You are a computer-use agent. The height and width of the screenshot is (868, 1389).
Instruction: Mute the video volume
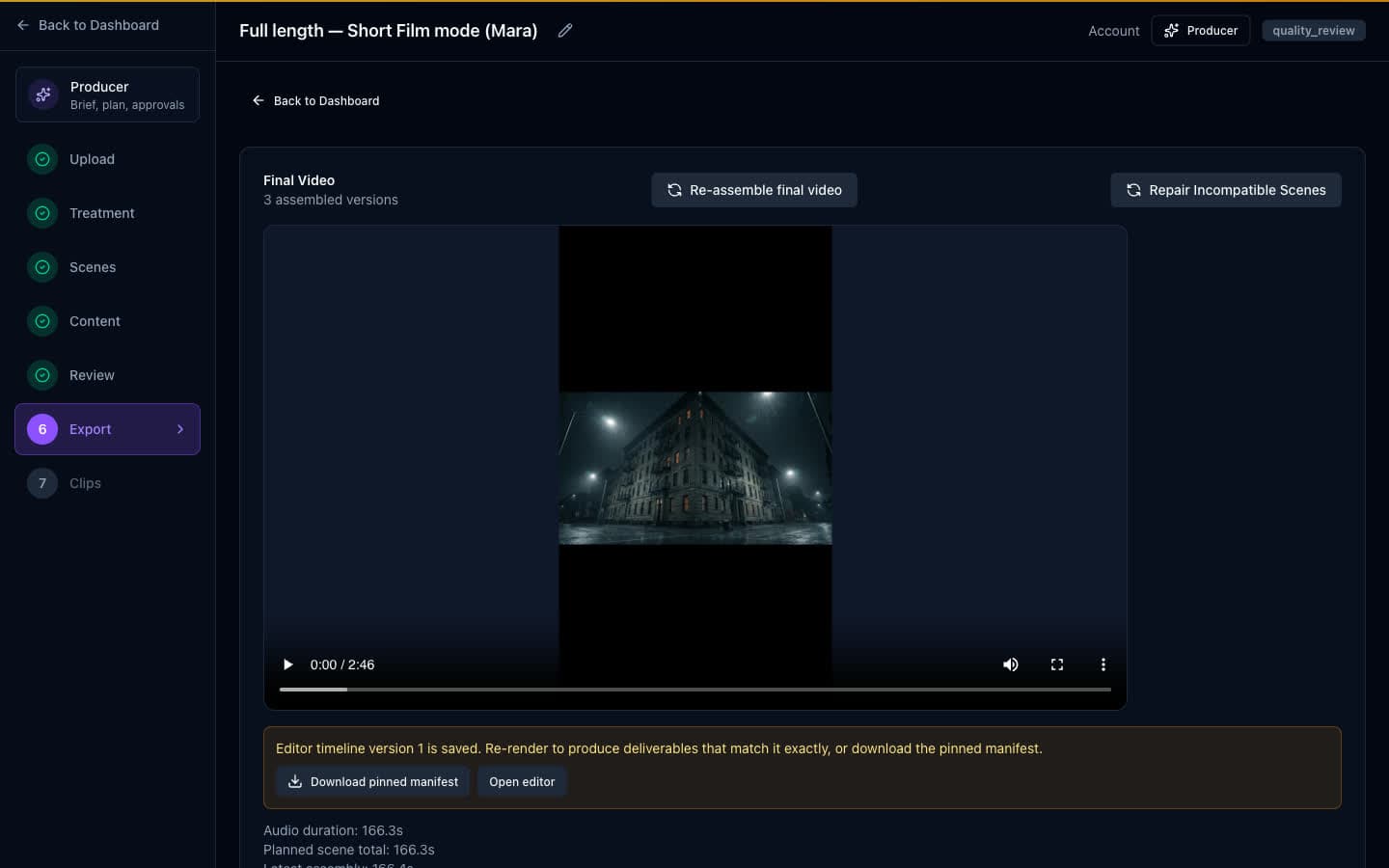[x=1011, y=665]
